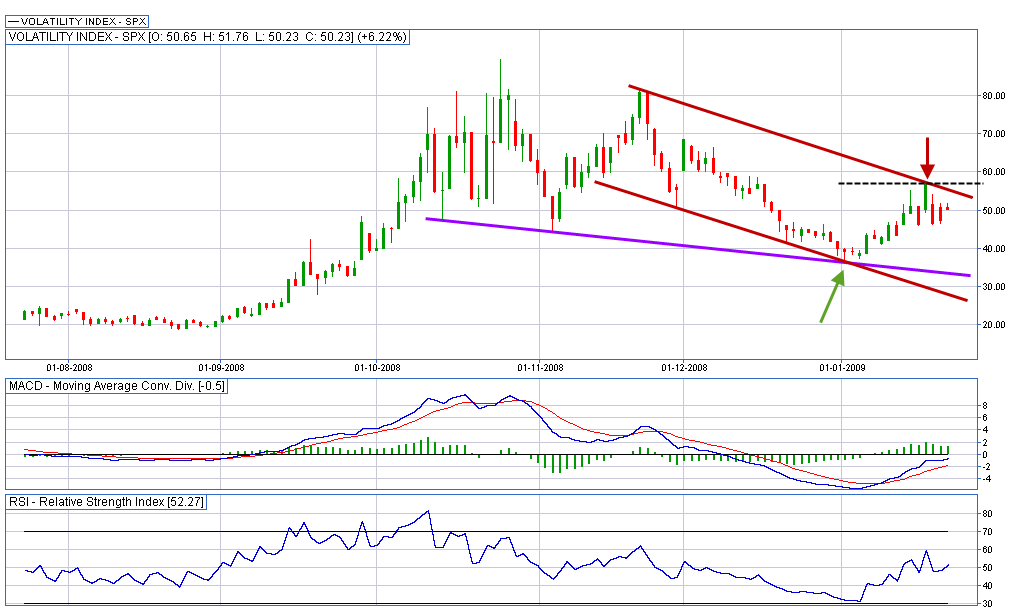Click the lowest negative MACD histogram bars
This screenshot has height=612, width=1011.
pos(556,464)
